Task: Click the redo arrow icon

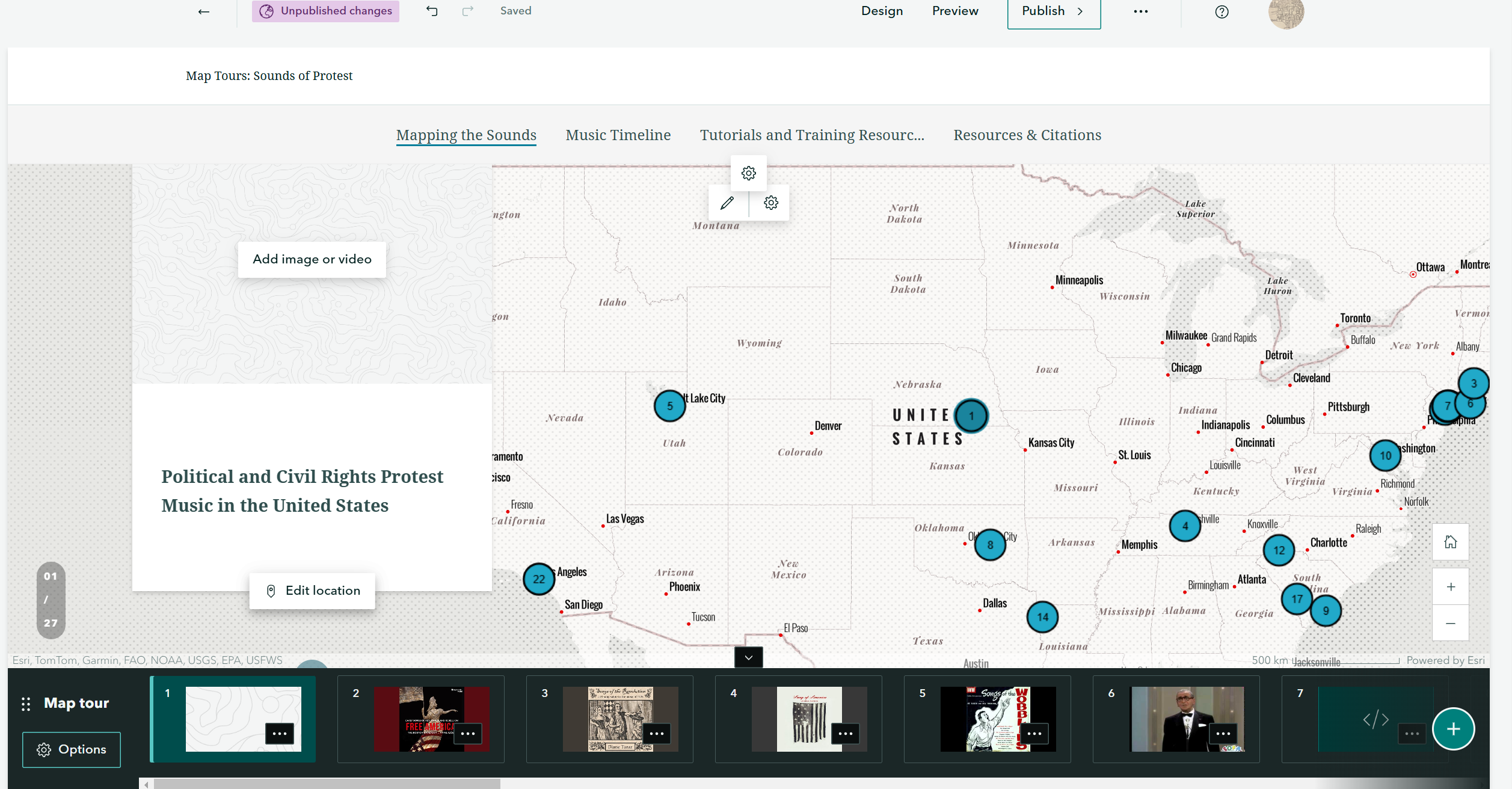Action: tap(467, 10)
